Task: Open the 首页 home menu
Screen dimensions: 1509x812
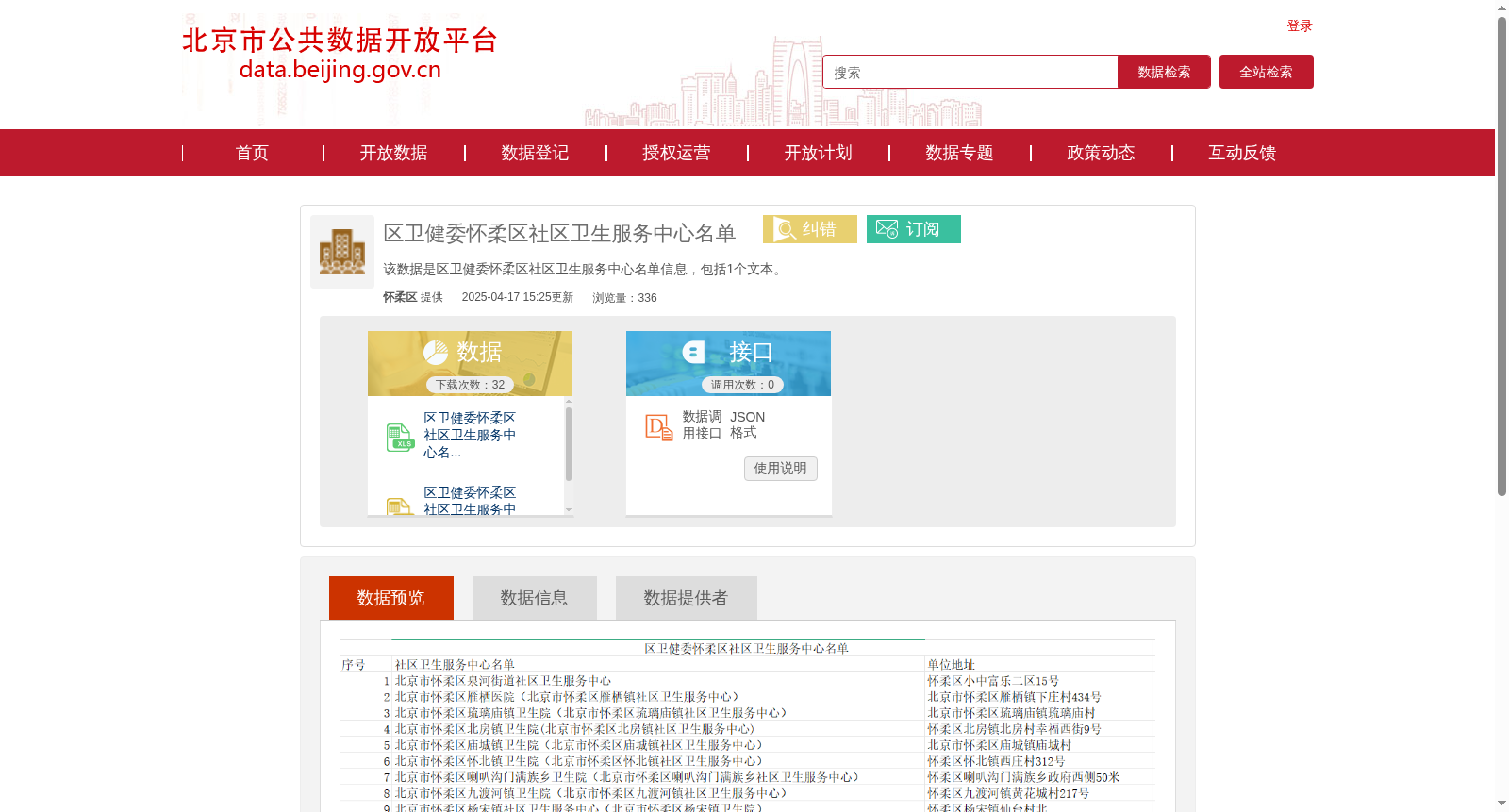Action: (x=252, y=153)
